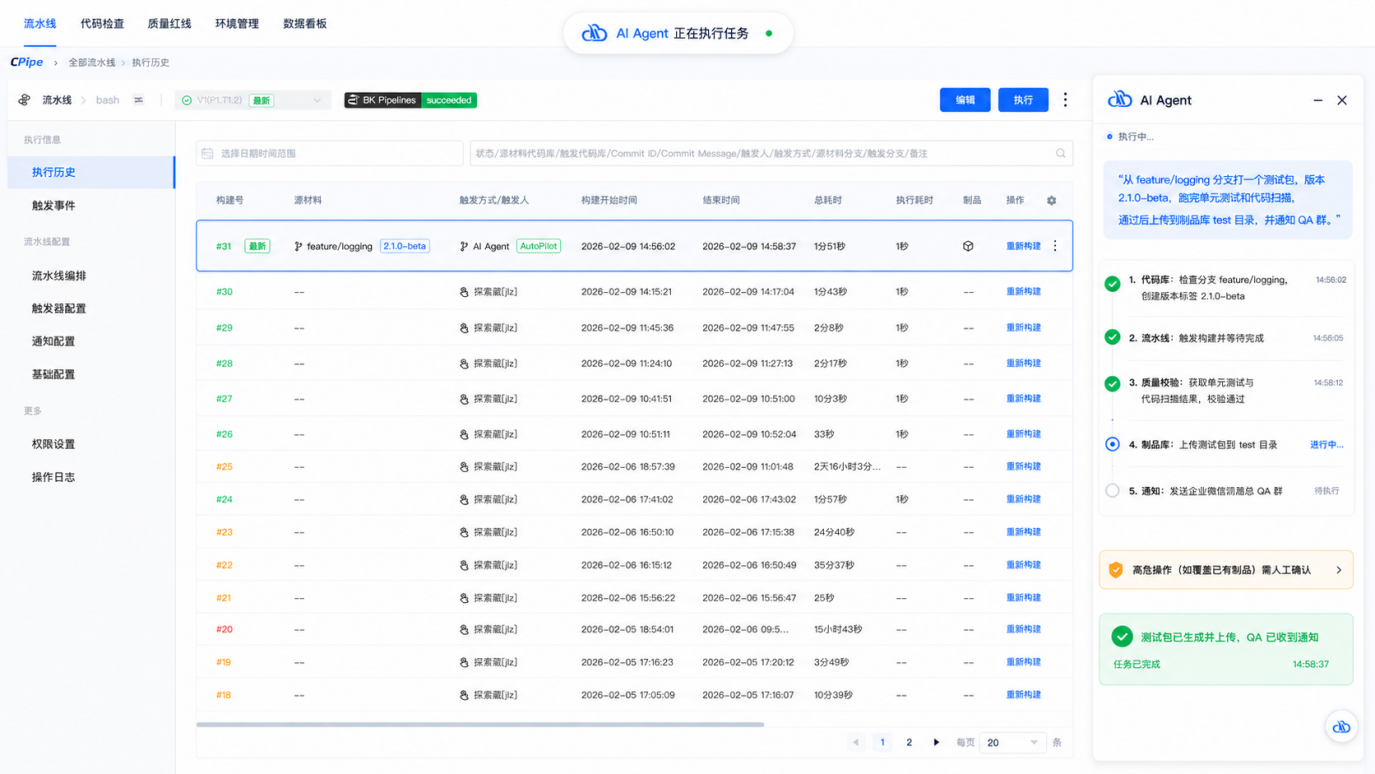Viewport: 1375px width, 774px height.
Task: Click the CPipe logo in breadcrumb
Action: (x=27, y=62)
